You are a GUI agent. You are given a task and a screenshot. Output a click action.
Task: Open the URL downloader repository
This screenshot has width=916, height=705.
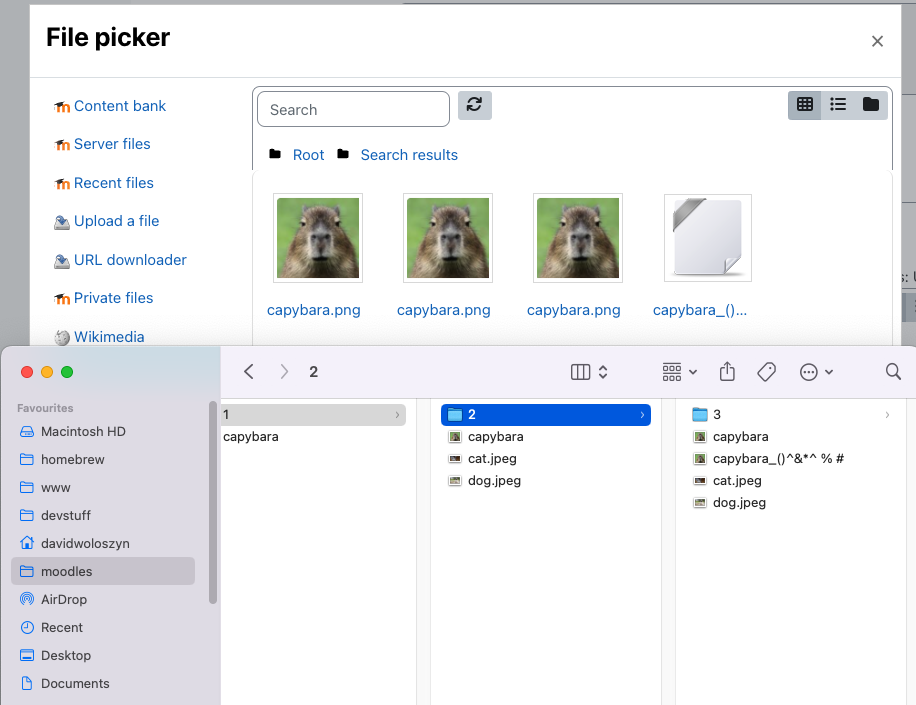(130, 259)
